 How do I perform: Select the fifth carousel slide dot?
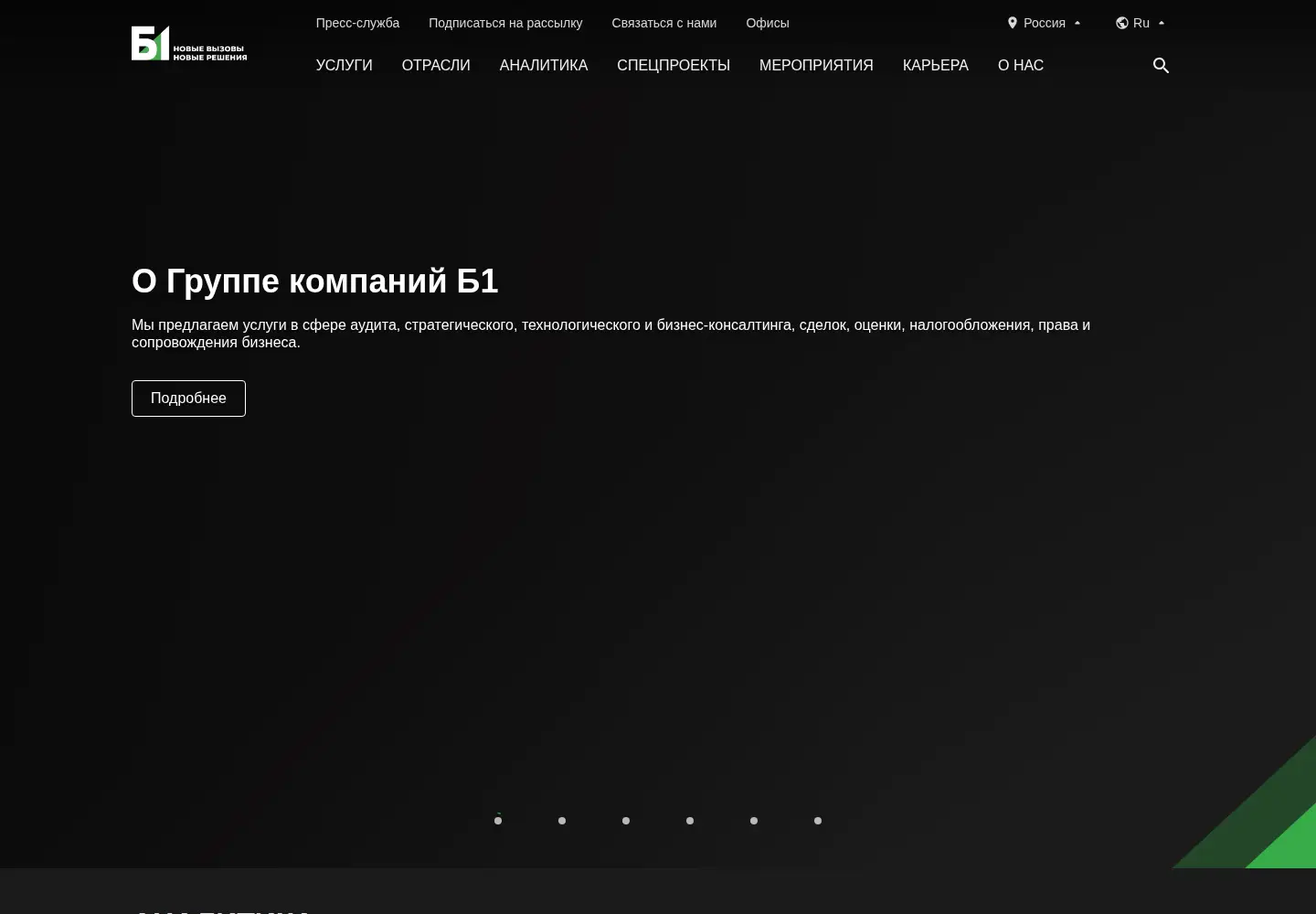pyautogui.click(x=754, y=821)
